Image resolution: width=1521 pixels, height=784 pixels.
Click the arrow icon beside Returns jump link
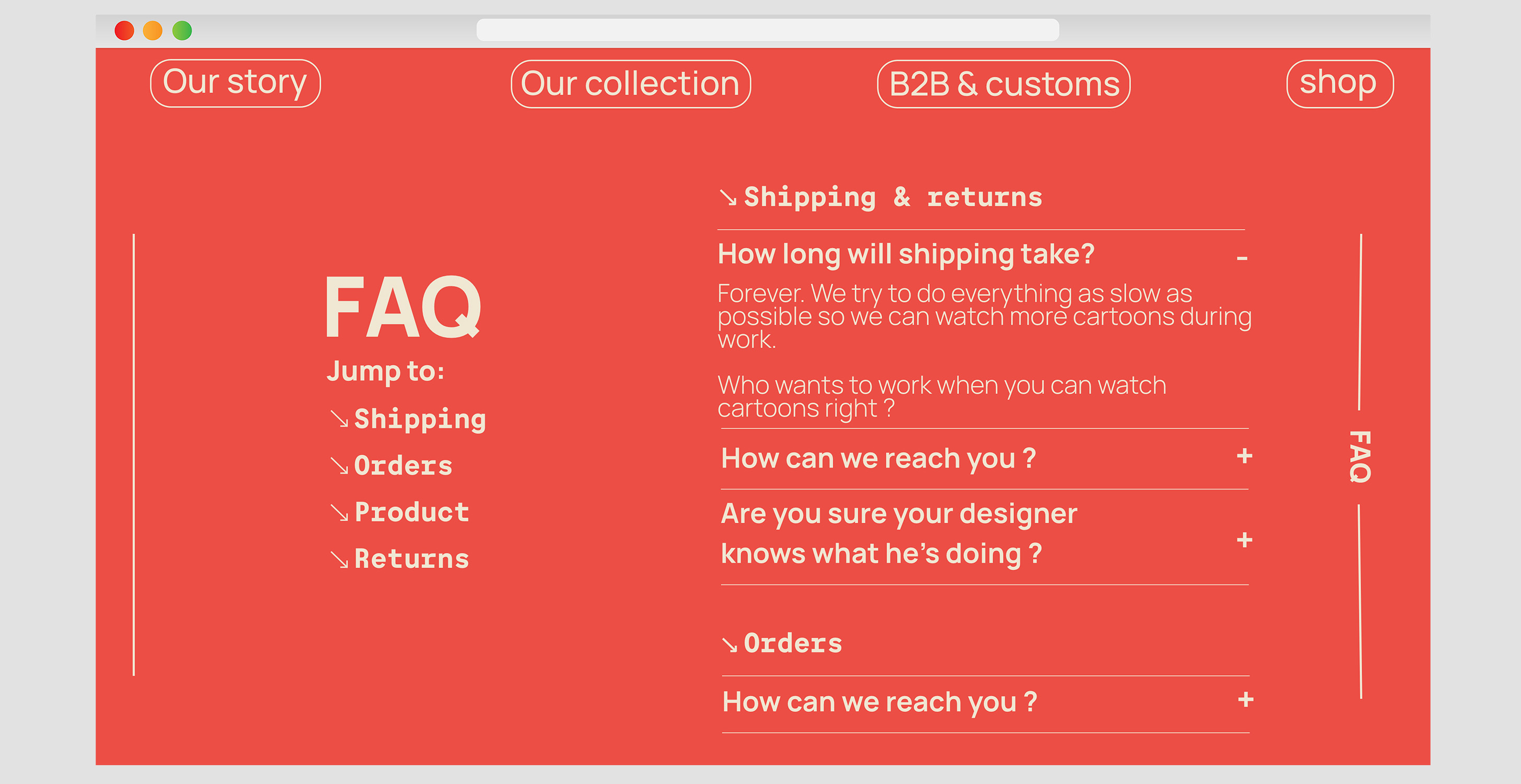tap(340, 559)
